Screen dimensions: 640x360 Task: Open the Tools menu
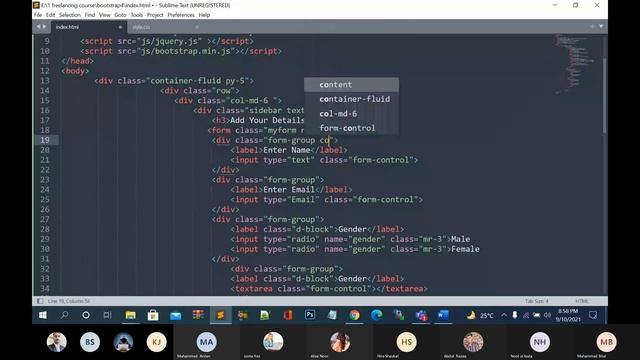137,15
